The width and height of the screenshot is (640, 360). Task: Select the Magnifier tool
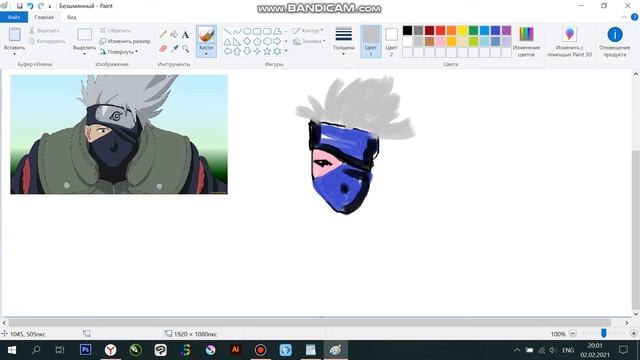coord(186,49)
